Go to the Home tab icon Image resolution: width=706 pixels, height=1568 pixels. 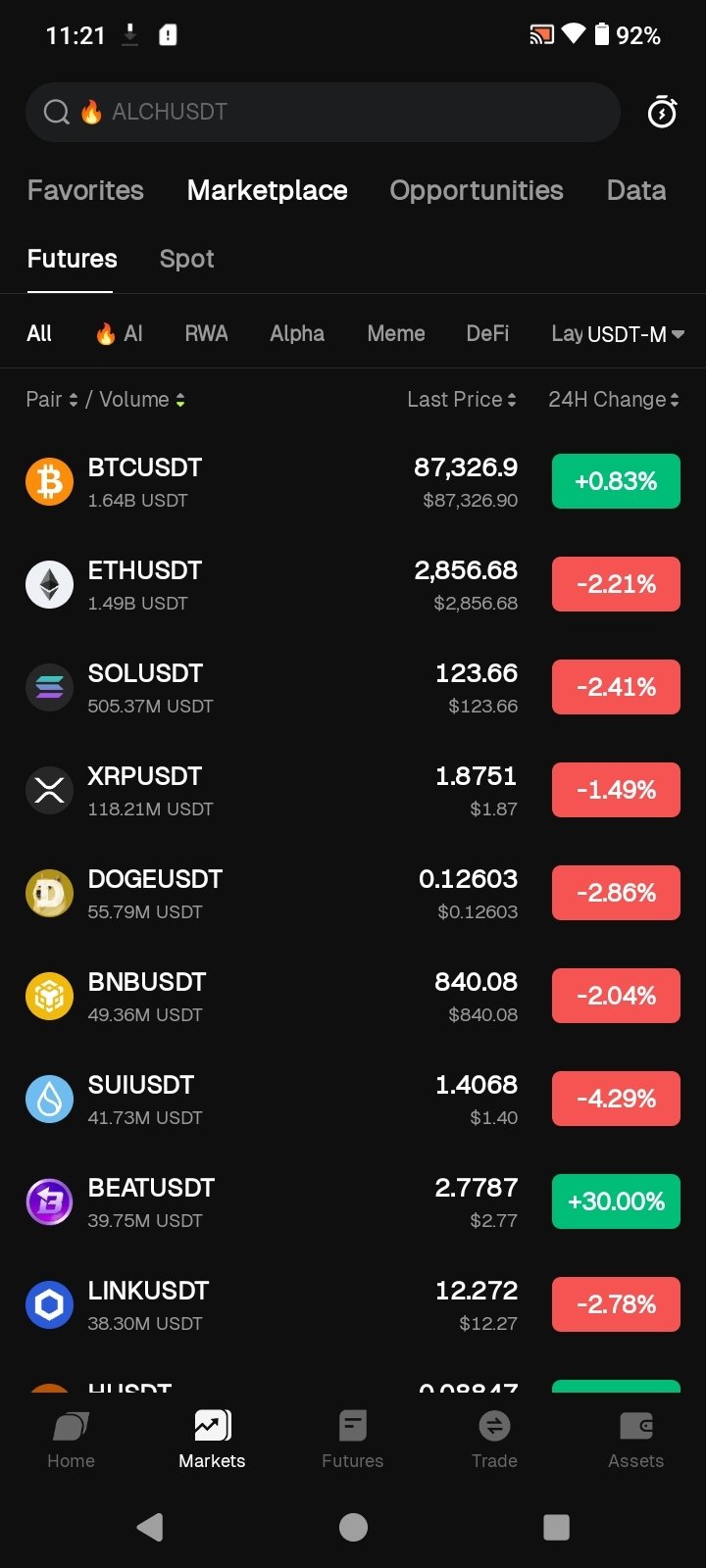pos(71,1427)
